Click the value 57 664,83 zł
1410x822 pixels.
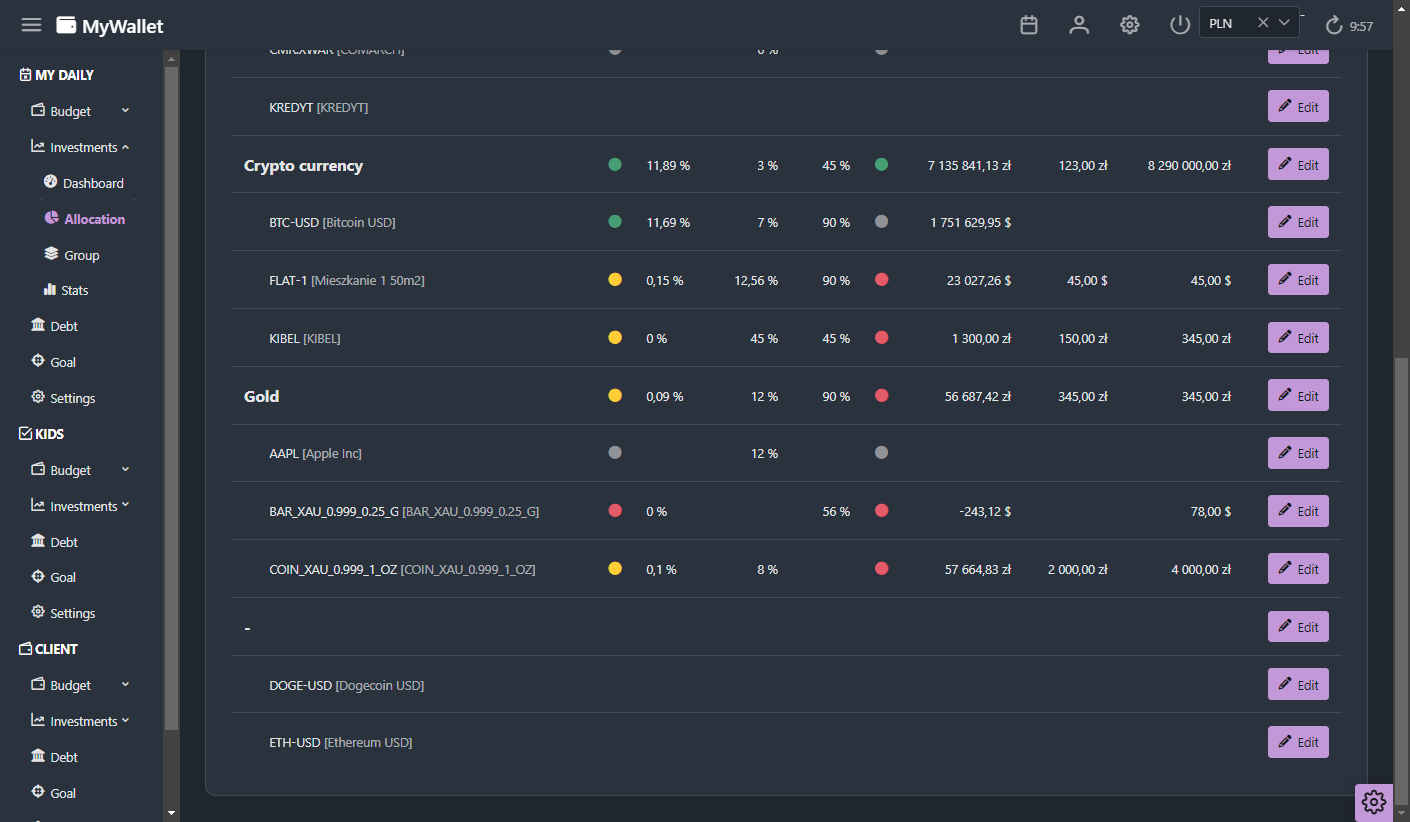(x=978, y=570)
